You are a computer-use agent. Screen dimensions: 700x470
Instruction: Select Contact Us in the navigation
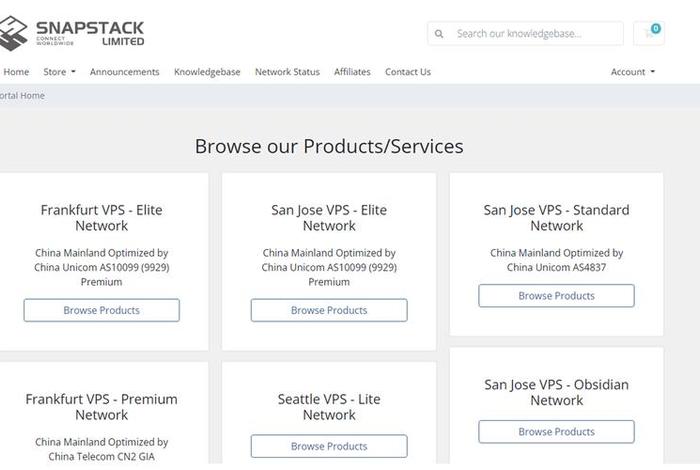[x=408, y=72]
